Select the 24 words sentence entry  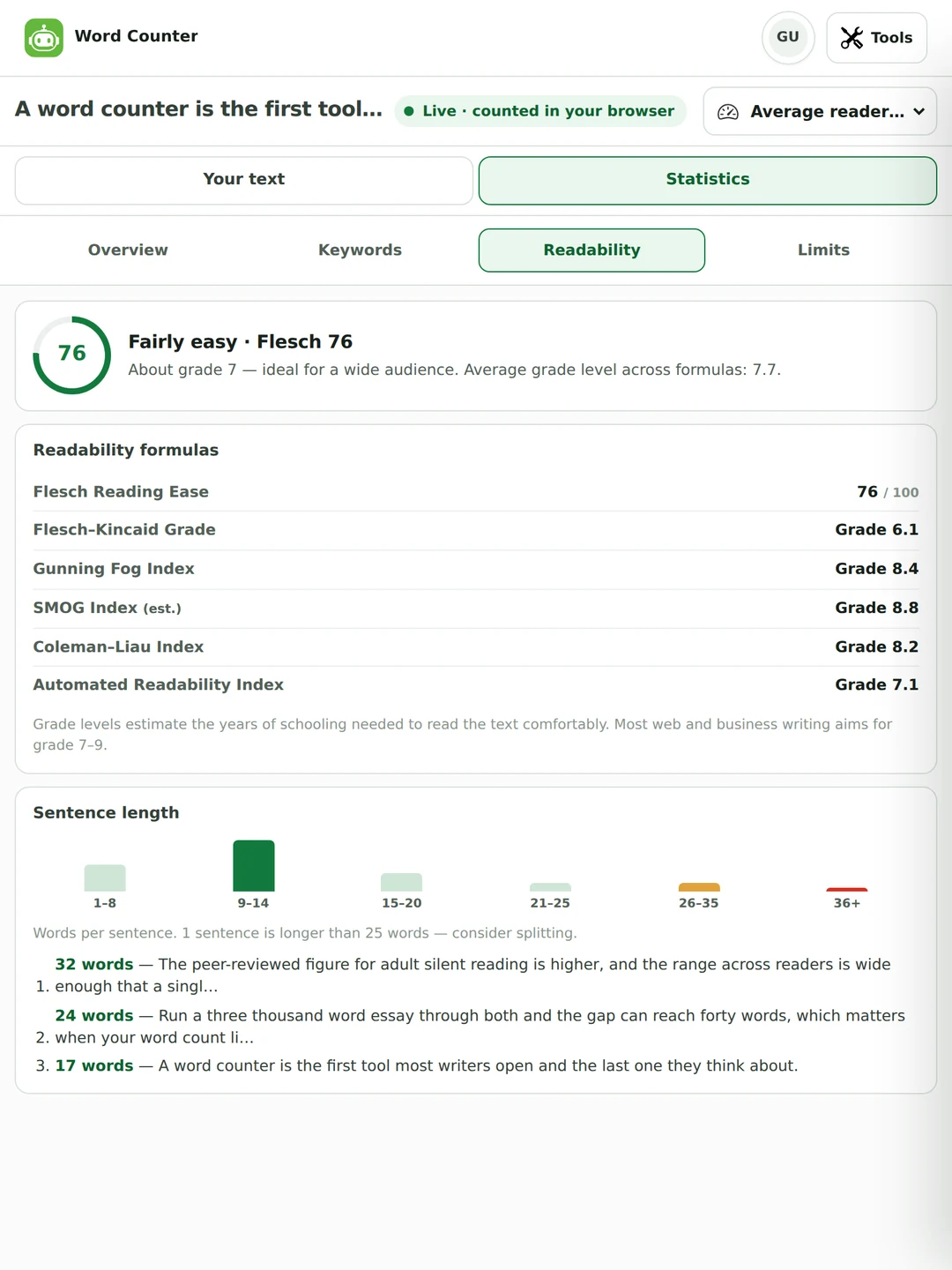coord(475,1027)
